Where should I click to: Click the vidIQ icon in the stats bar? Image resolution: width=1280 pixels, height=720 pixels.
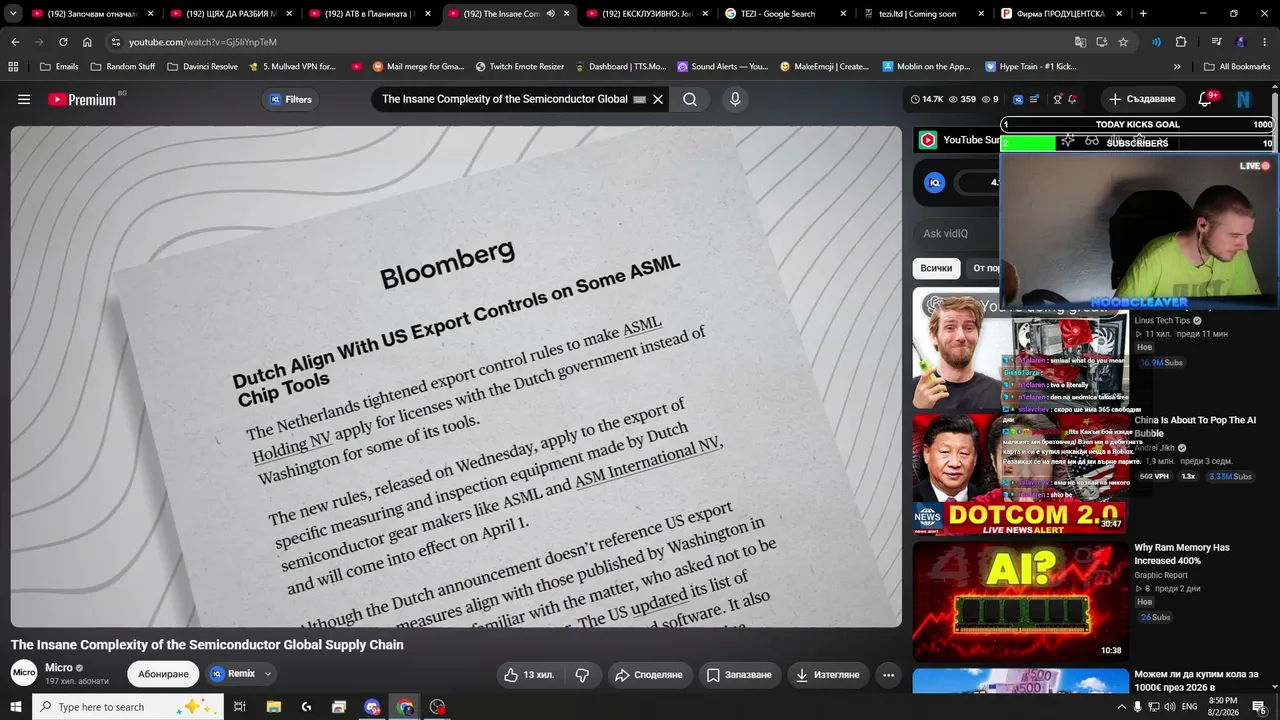pyautogui.click(x=1018, y=99)
